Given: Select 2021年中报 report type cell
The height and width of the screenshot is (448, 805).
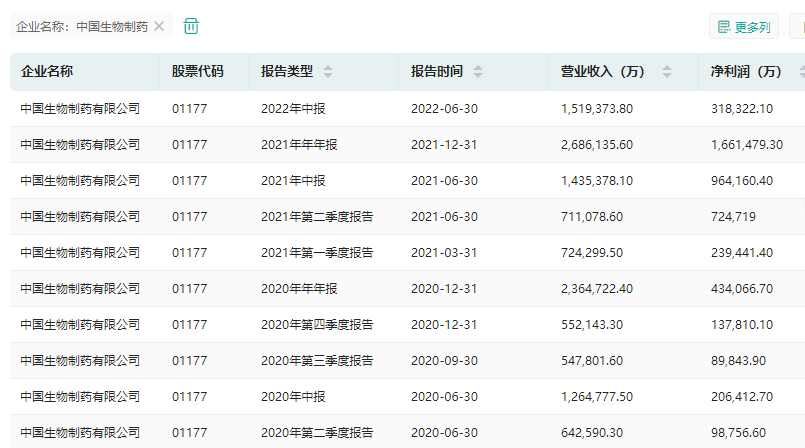Looking at the screenshot, I should 293,181.
